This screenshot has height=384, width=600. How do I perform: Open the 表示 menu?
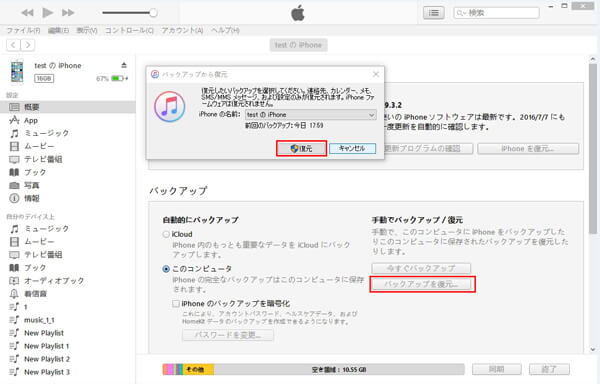[87, 30]
